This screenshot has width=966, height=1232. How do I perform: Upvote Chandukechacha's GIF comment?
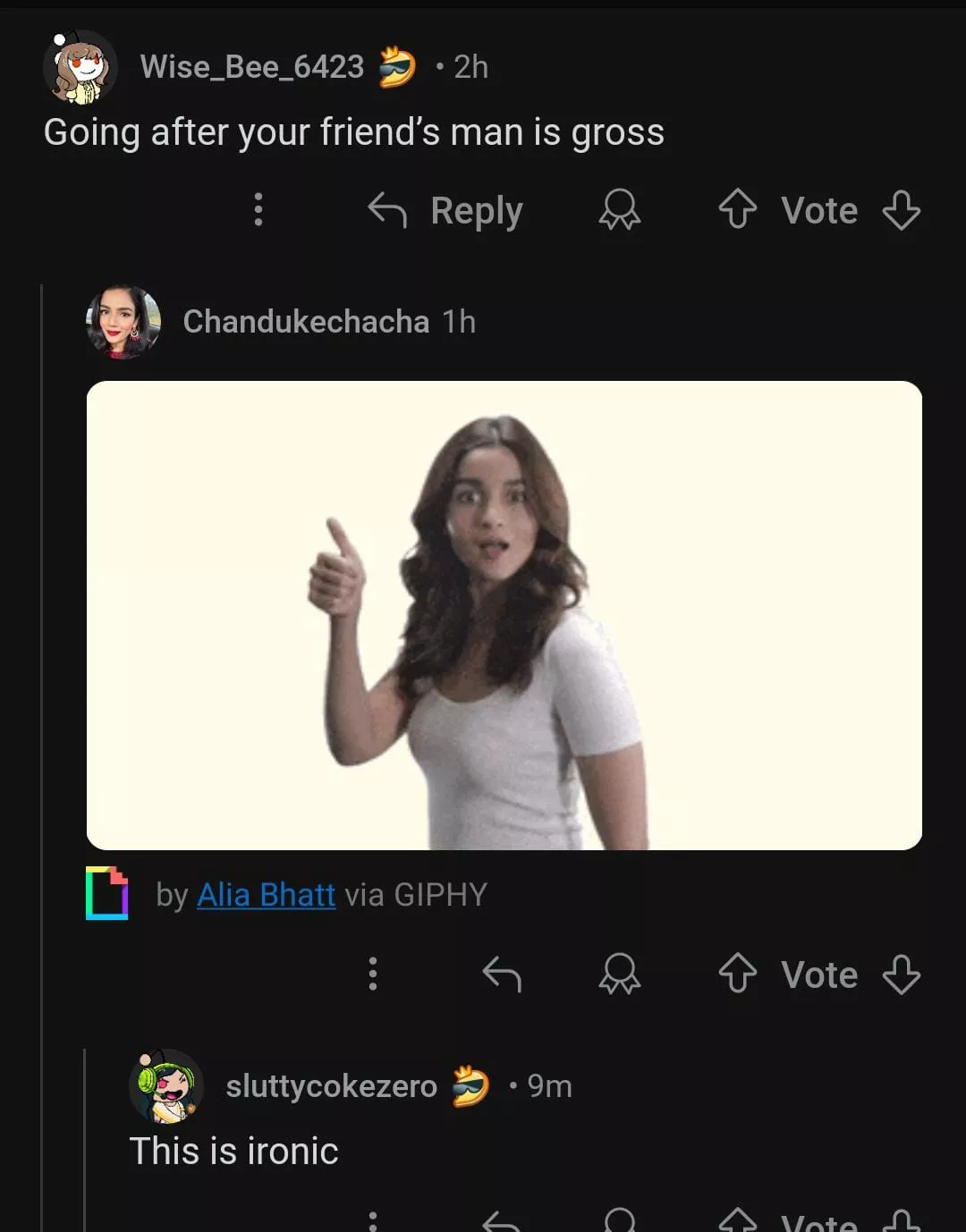(x=738, y=974)
